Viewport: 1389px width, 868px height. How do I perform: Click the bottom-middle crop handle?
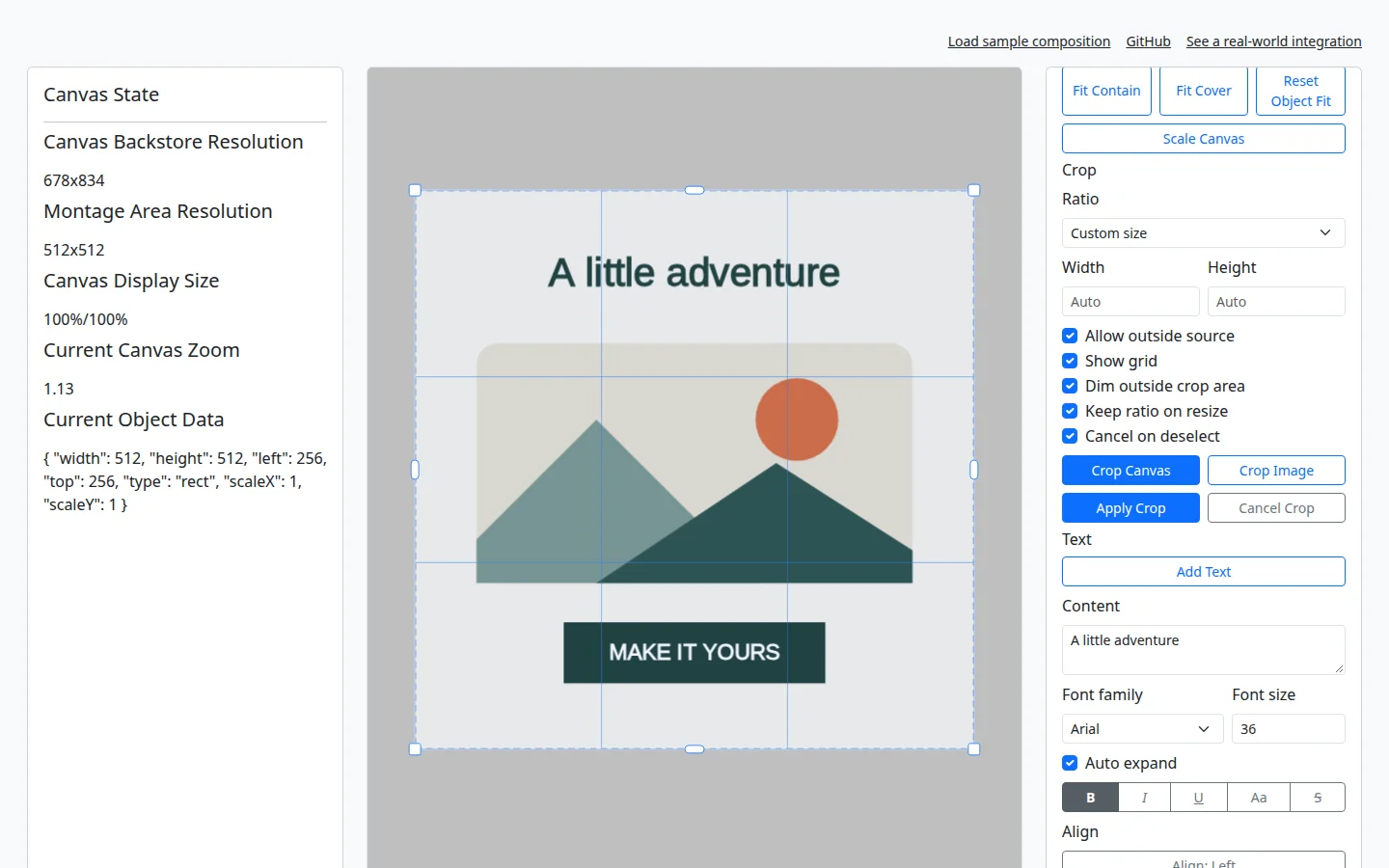[694, 748]
